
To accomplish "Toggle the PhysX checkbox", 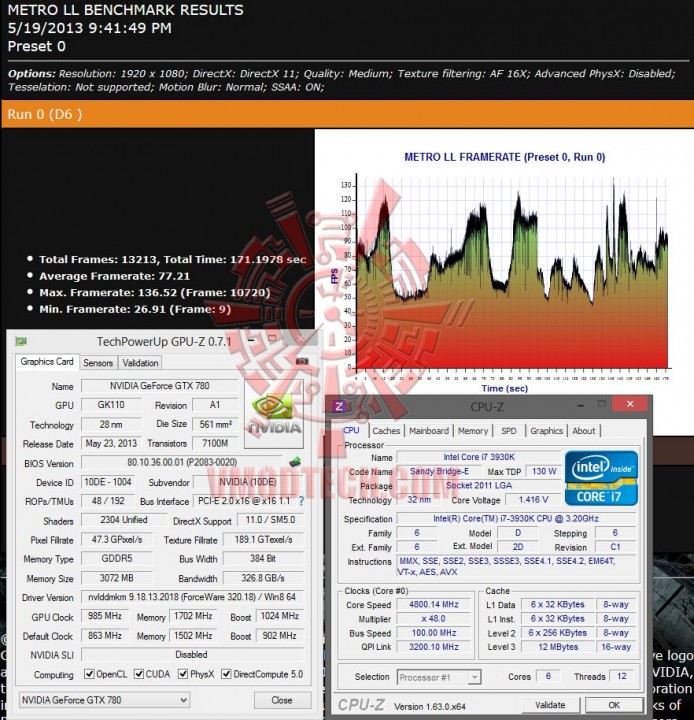I will 183,674.
